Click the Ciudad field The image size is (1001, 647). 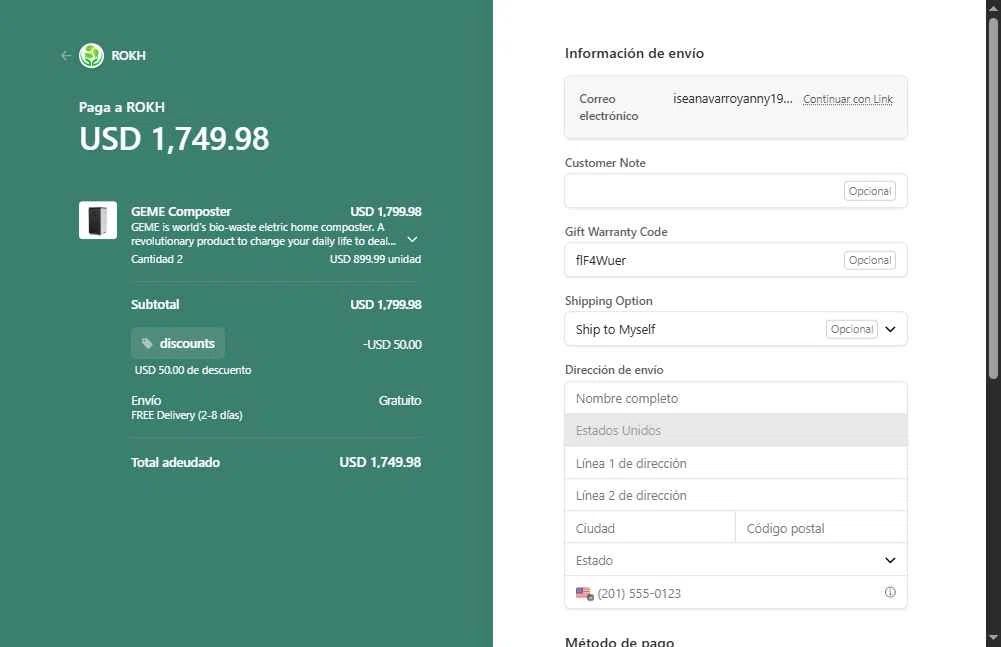coord(650,528)
